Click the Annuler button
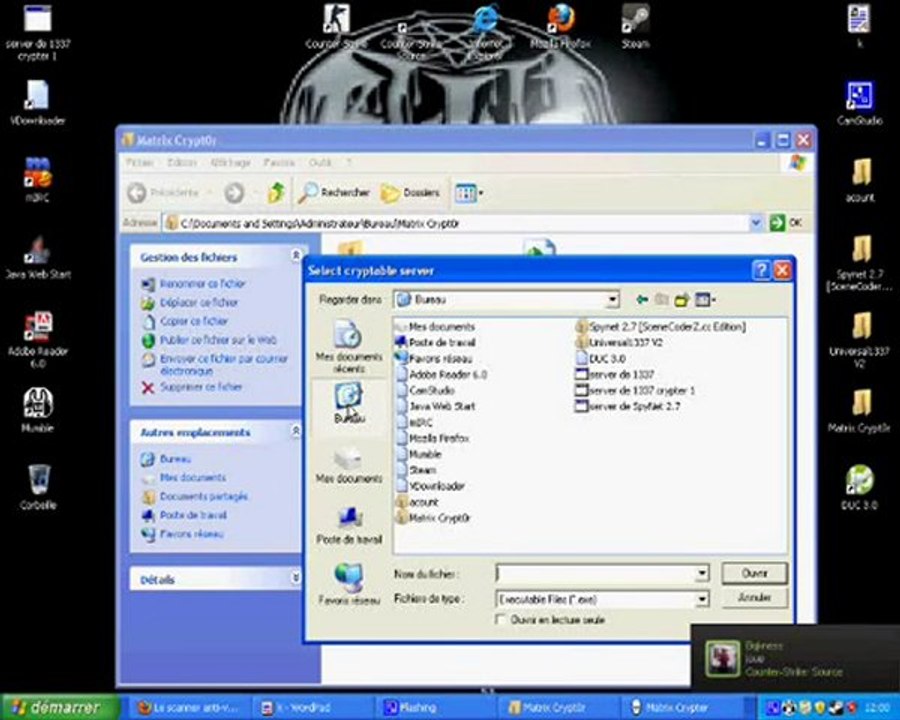 point(754,598)
